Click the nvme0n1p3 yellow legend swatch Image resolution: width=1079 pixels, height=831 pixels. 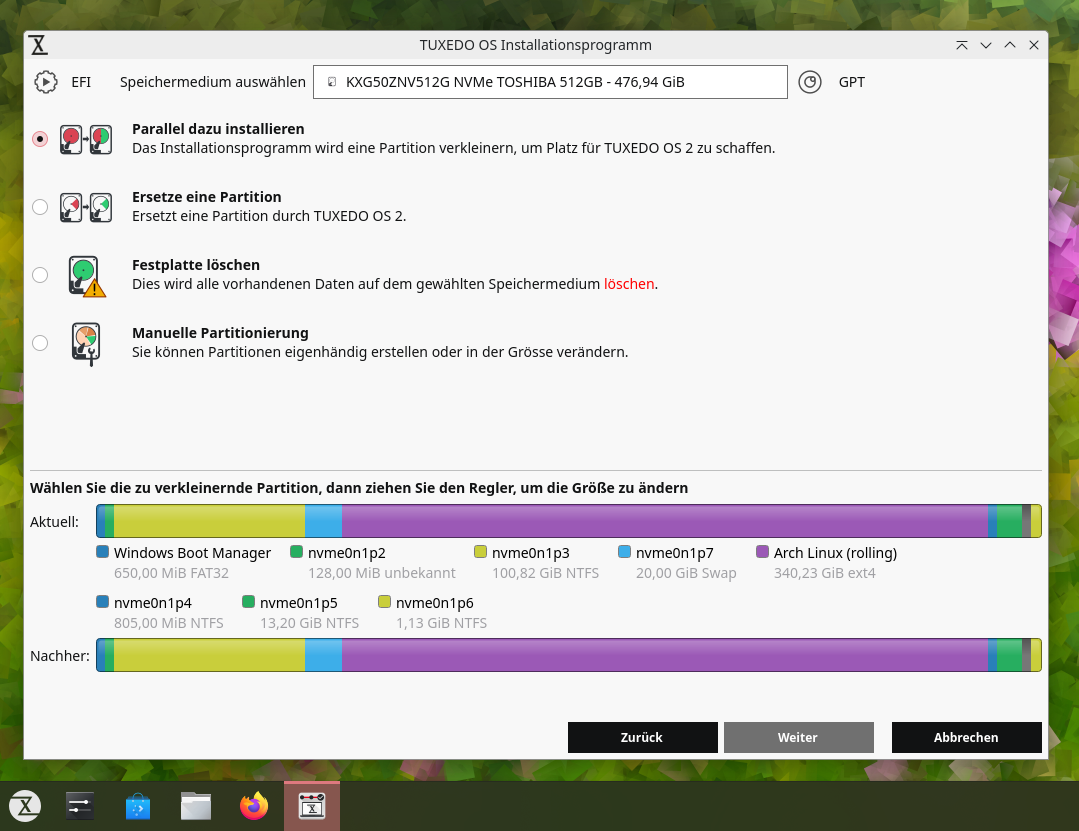tap(480, 552)
